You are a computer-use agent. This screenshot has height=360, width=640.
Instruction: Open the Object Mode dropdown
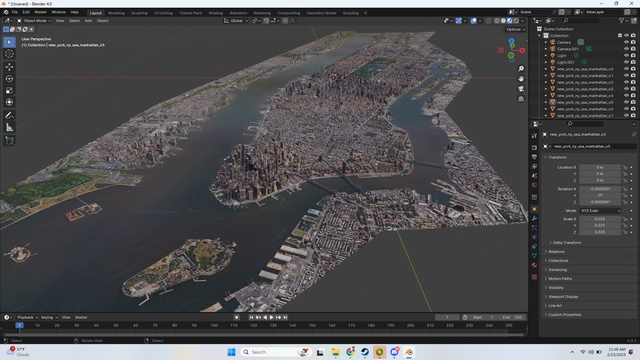[34, 20]
